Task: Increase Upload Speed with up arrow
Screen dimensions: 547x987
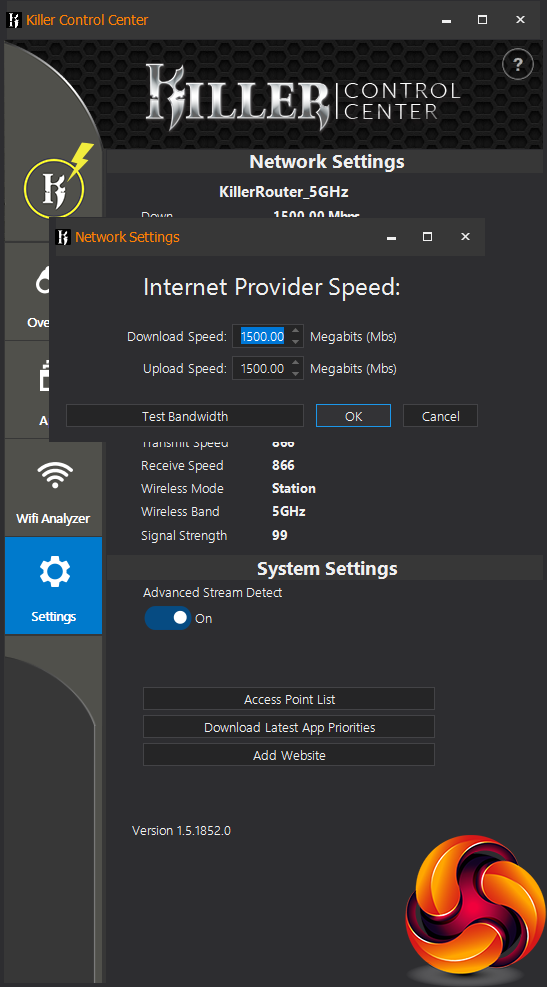Action: [x=296, y=363]
